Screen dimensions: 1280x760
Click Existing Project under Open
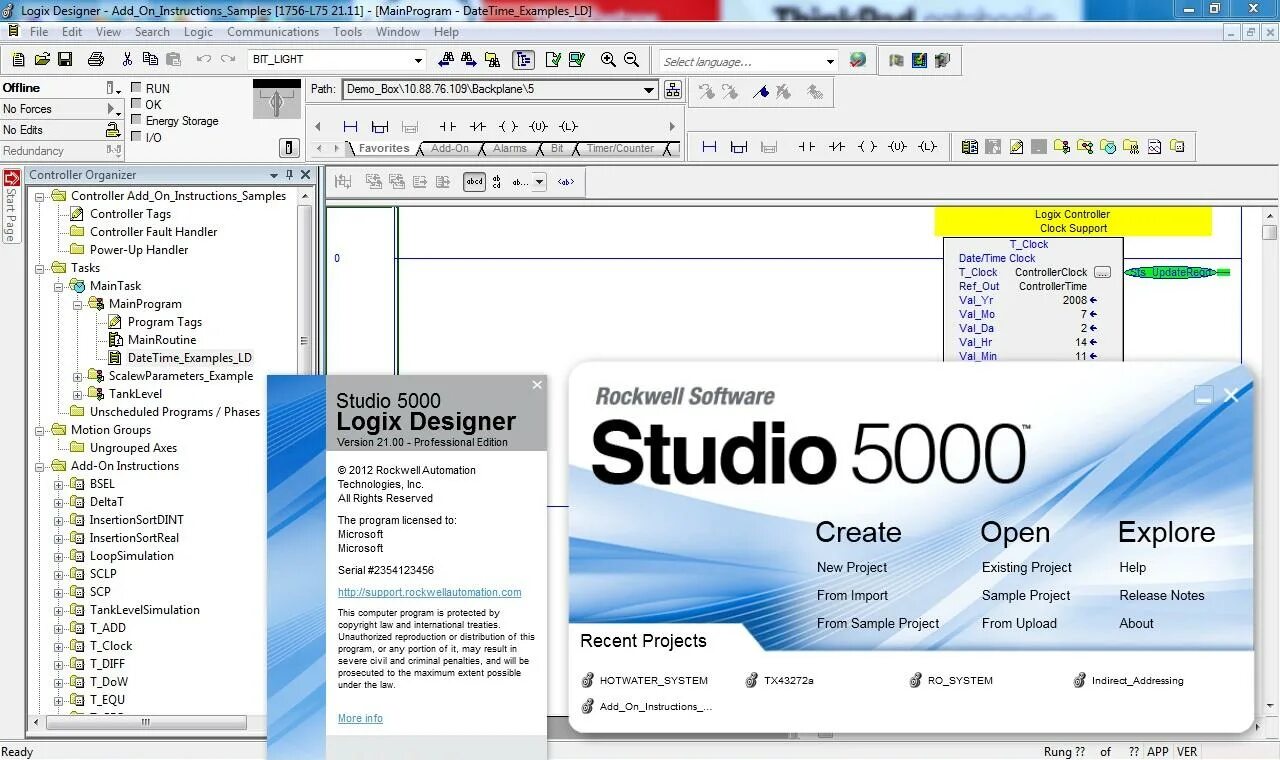pyautogui.click(x=1026, y=567)
